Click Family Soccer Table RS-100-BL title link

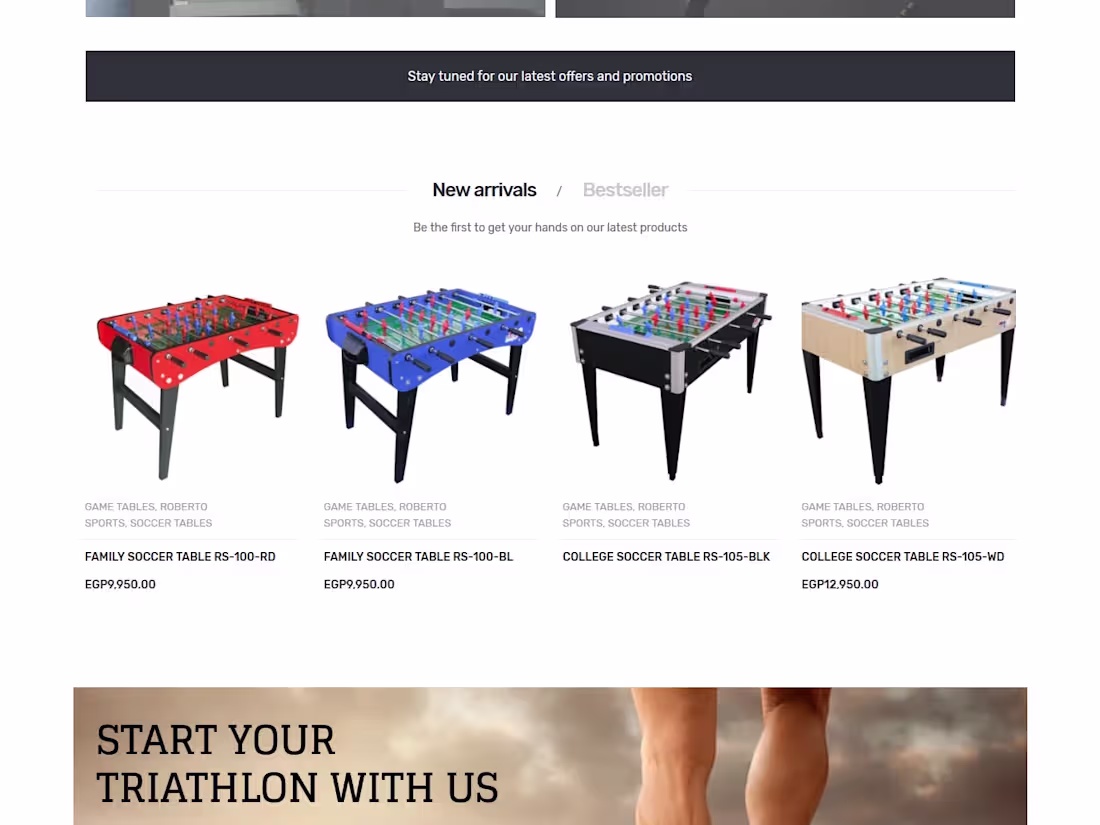(x=418, y=556)
